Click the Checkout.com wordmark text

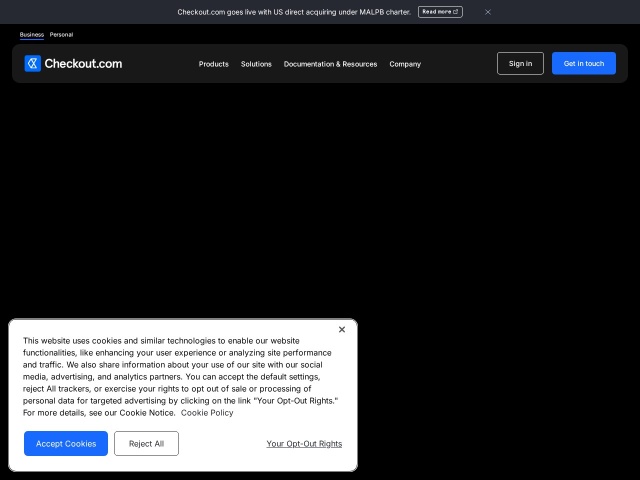[x=83, y=64]
